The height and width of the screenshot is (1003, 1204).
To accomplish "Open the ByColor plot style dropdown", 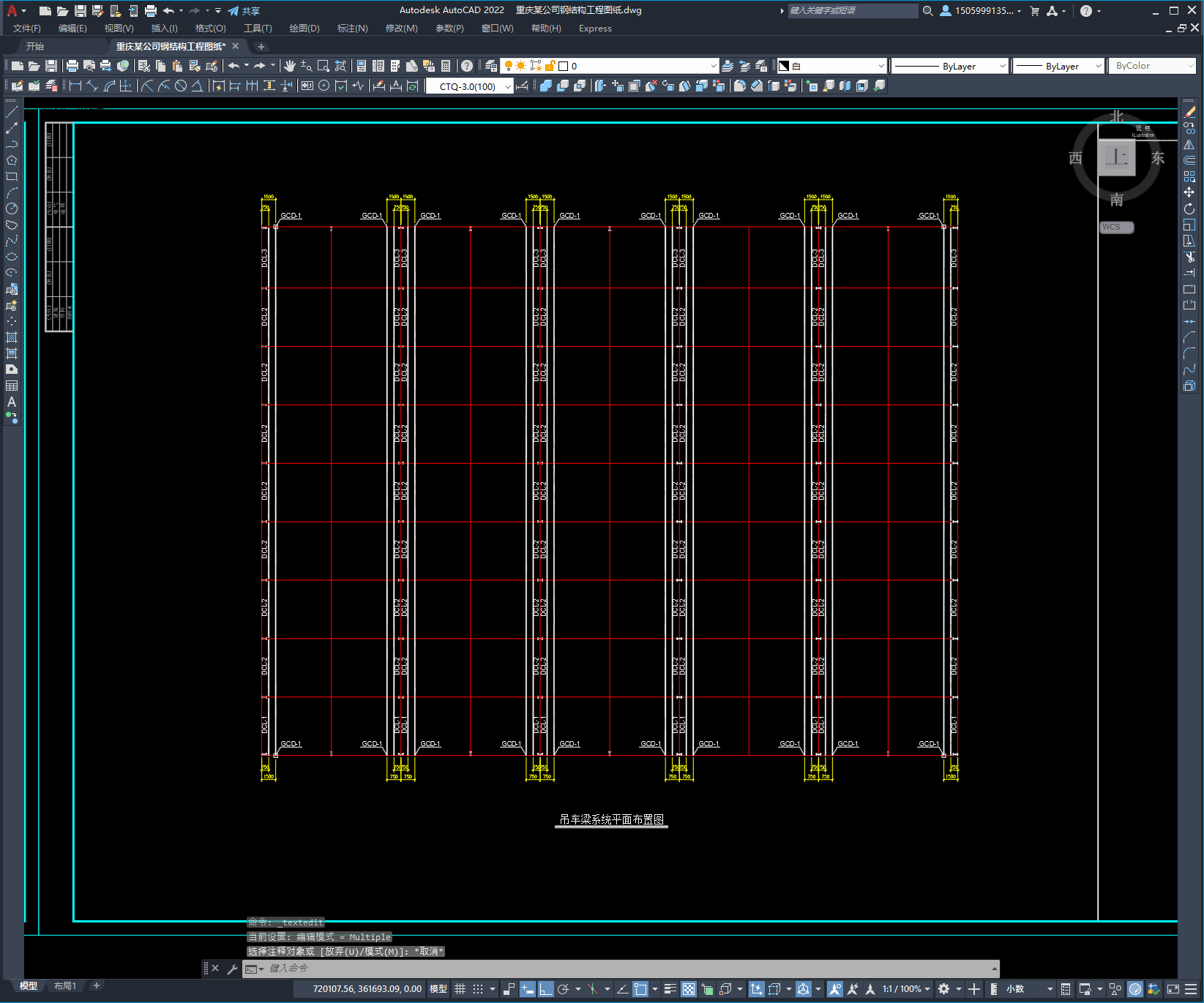I will (1152, 66).
